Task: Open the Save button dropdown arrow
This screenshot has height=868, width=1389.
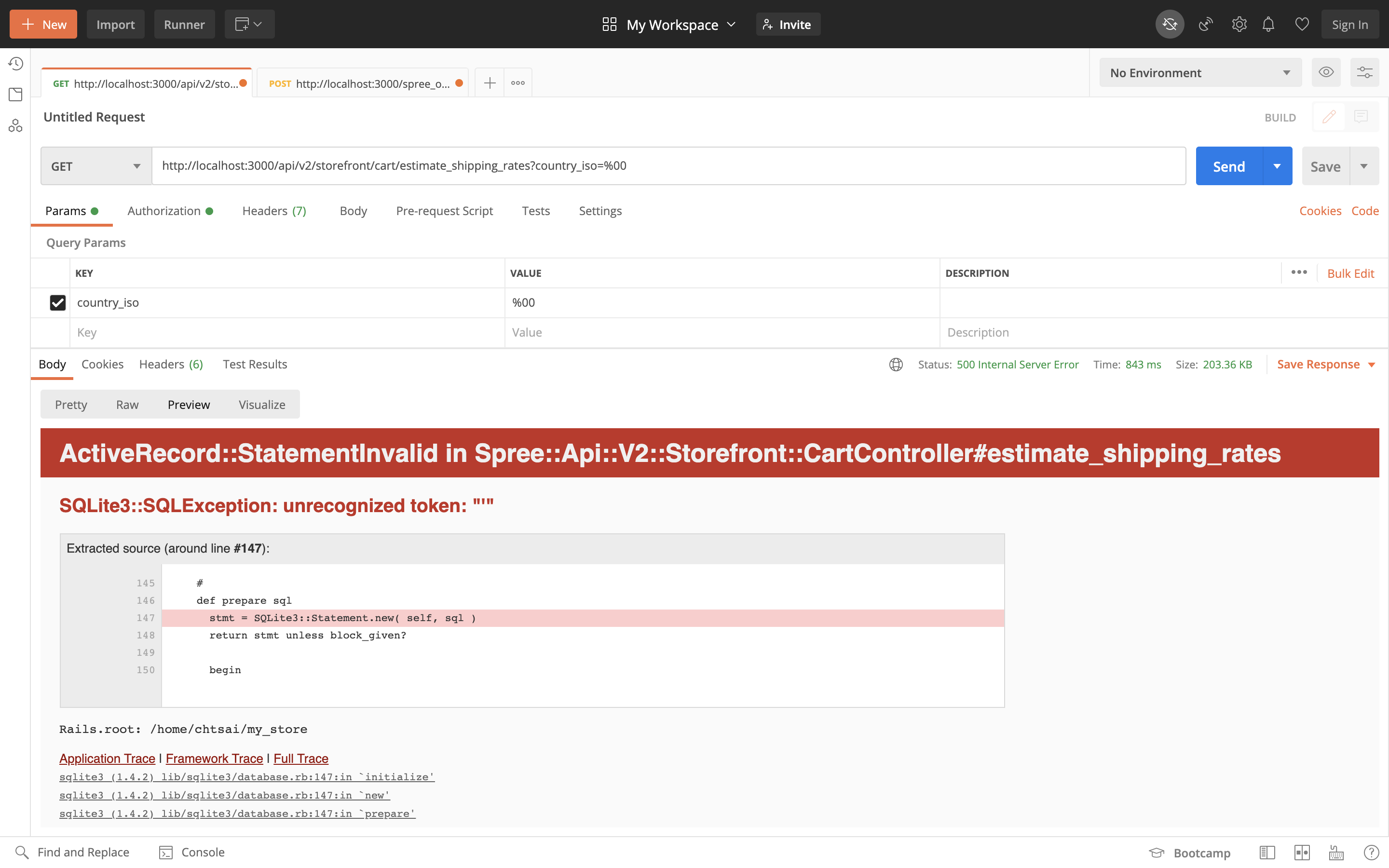Action: pyautogui.click(x=1364, y=166)
